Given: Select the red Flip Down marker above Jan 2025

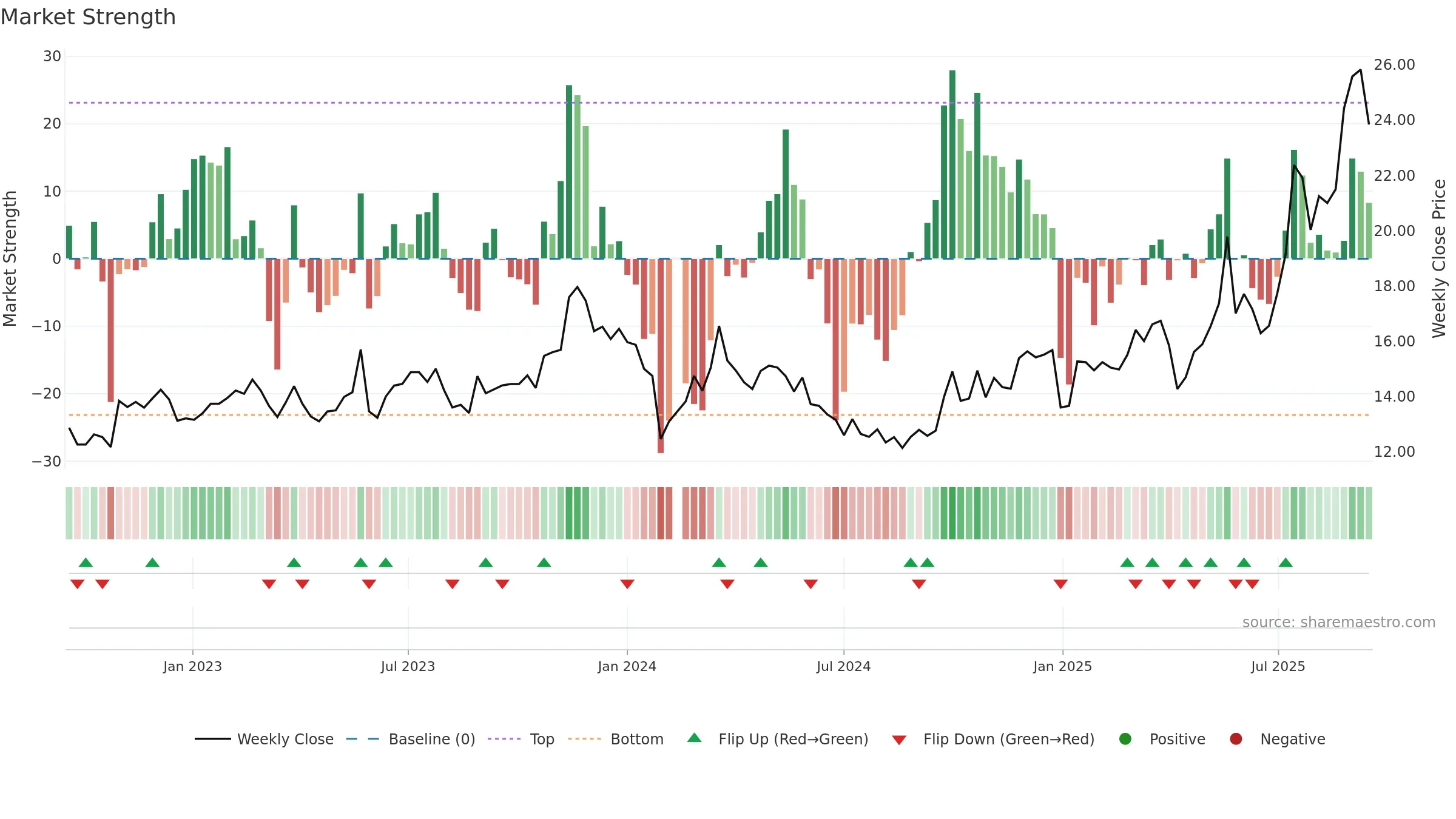Looking at the screenshot, I should (x=1060, y=584).
